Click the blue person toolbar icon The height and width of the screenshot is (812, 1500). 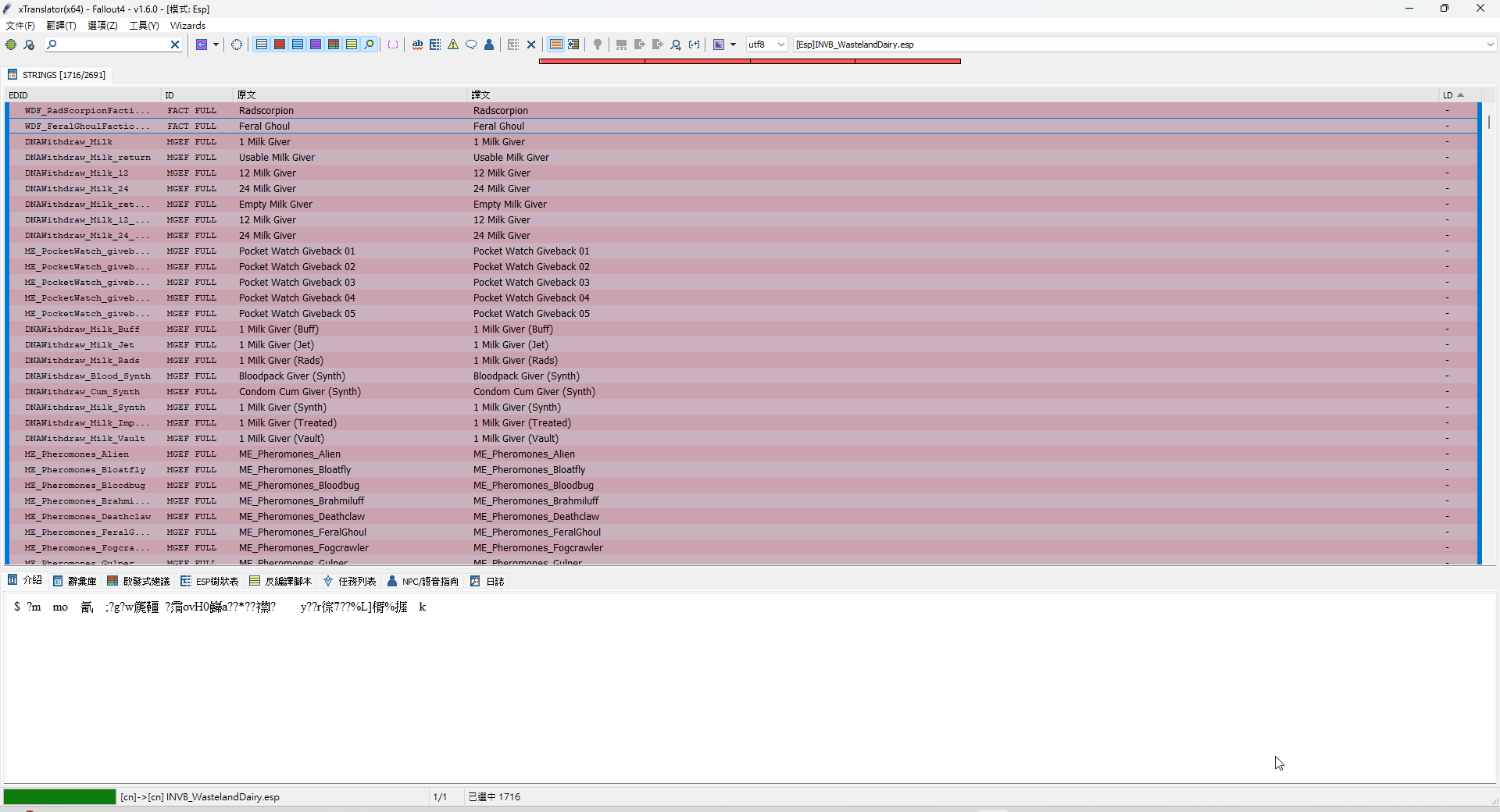pyautogui.click(x=489, y=45)
